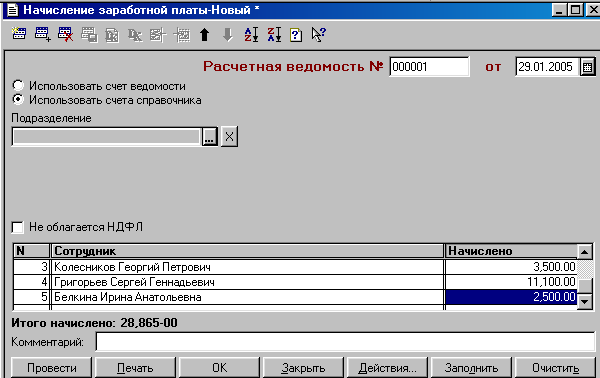Click the greyed debit/credit document icon
Image resolution: width=600 pixels, height=378 pixels.
click(112, 35)
